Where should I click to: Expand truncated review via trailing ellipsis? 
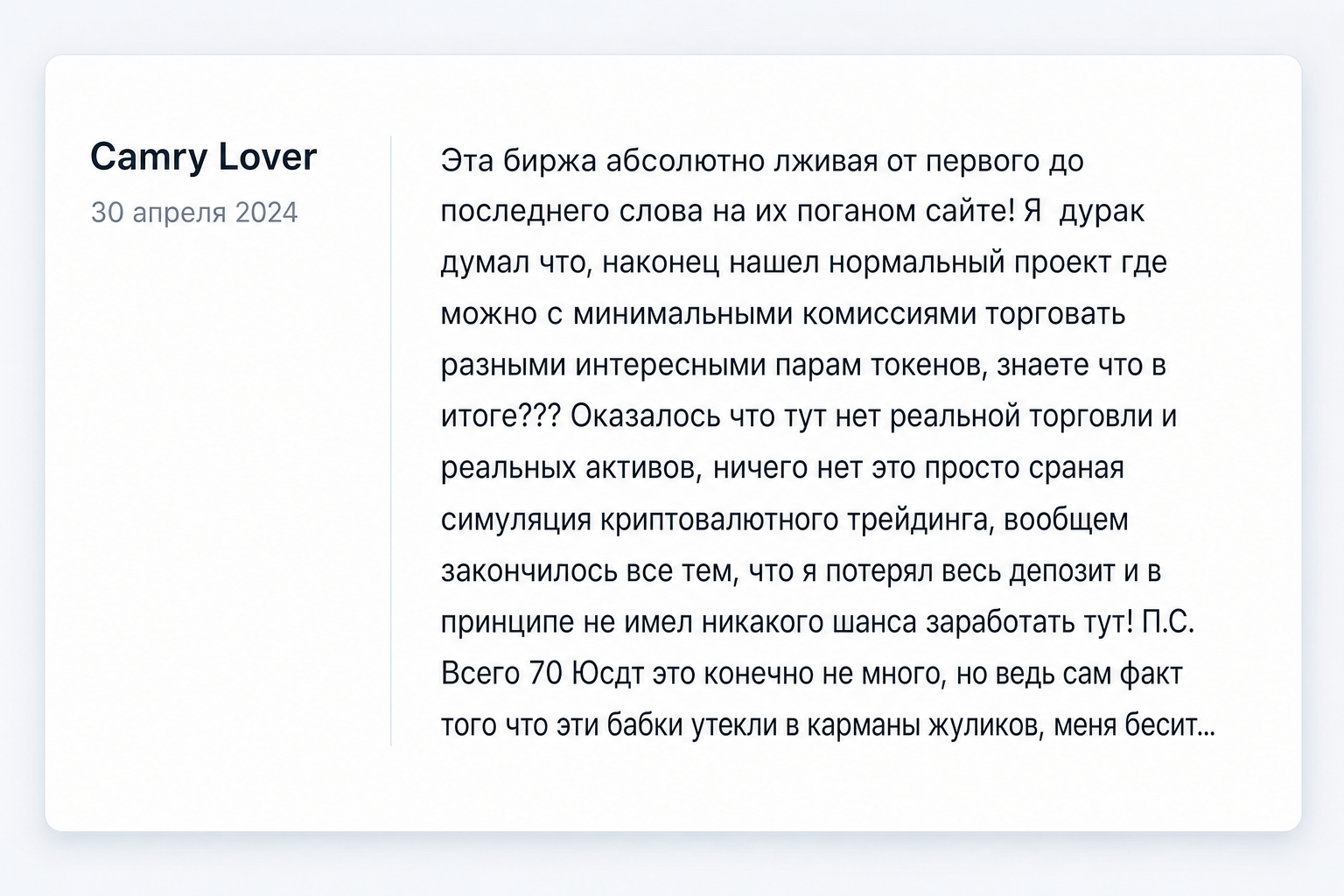coord(1205,728)
